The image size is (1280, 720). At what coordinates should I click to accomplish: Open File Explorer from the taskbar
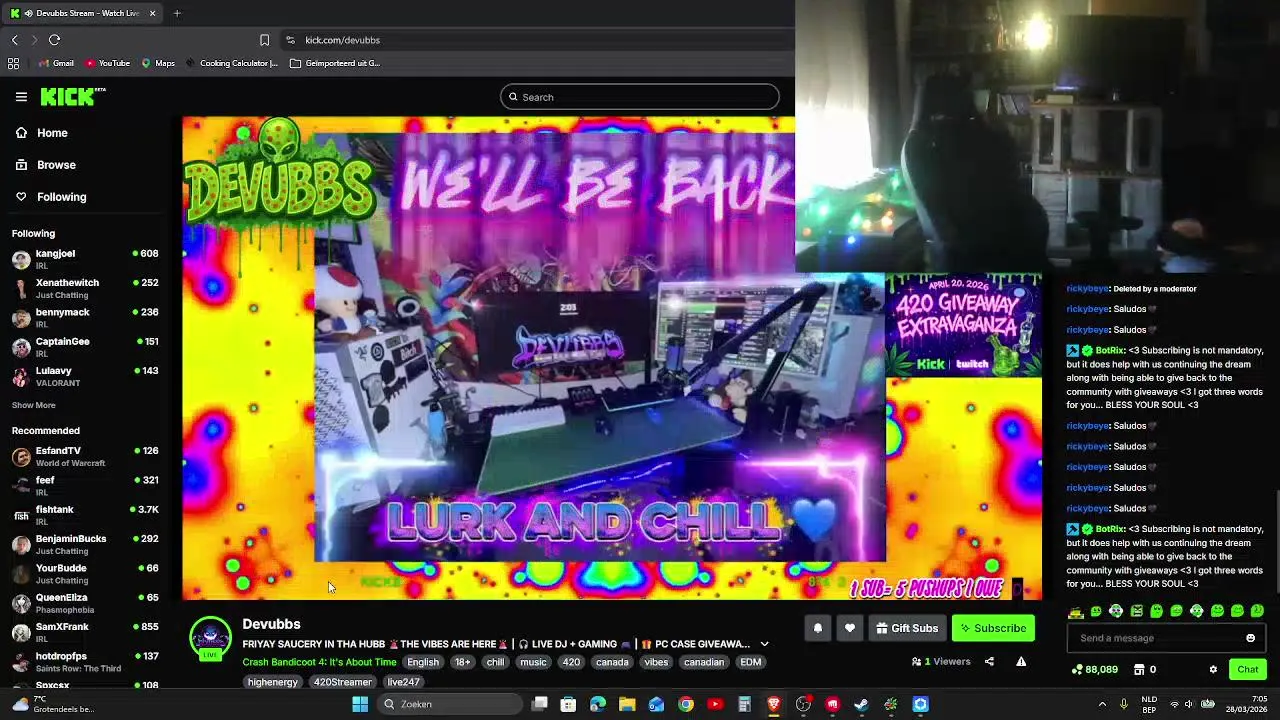point(627,704)
